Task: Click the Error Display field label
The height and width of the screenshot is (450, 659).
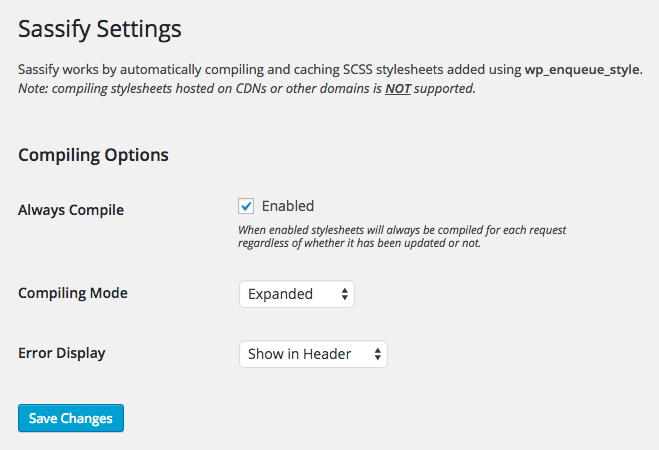Action: tap(62, 353)
